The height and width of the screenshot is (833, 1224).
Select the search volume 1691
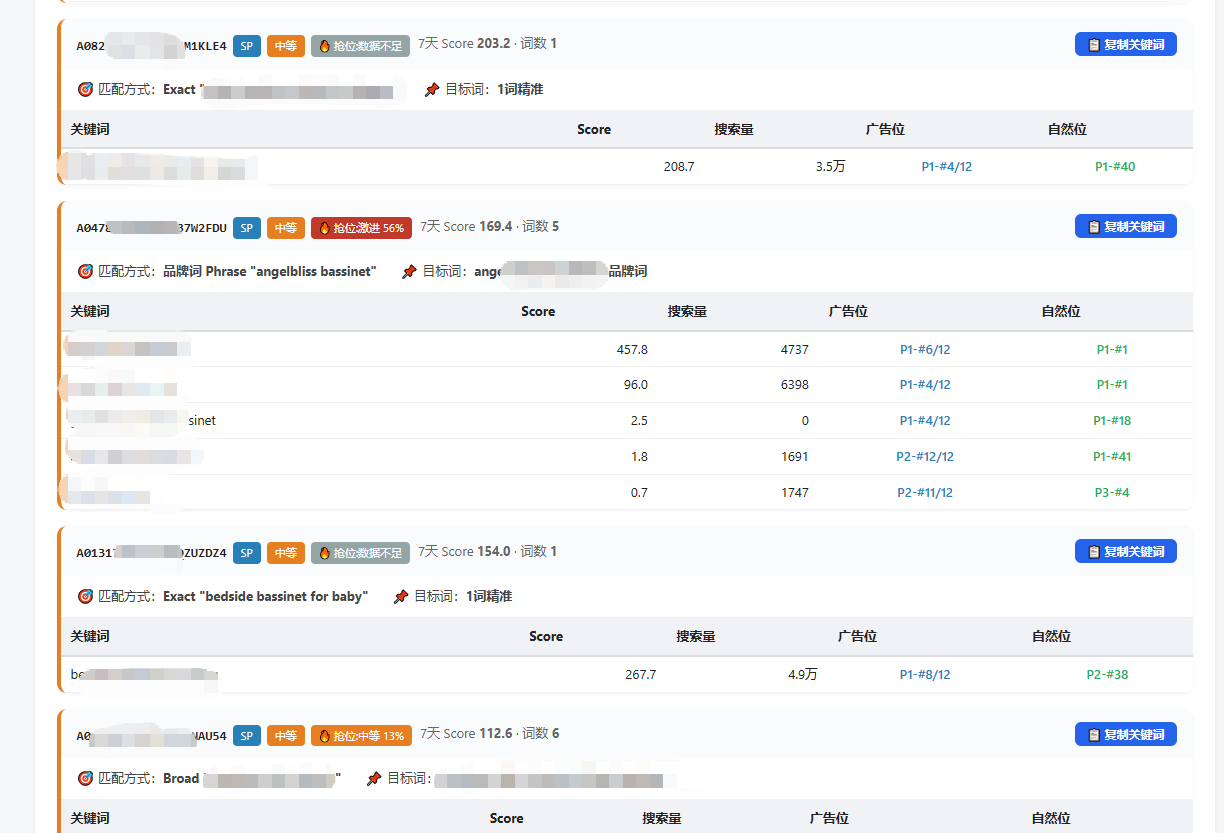point(794,457)
